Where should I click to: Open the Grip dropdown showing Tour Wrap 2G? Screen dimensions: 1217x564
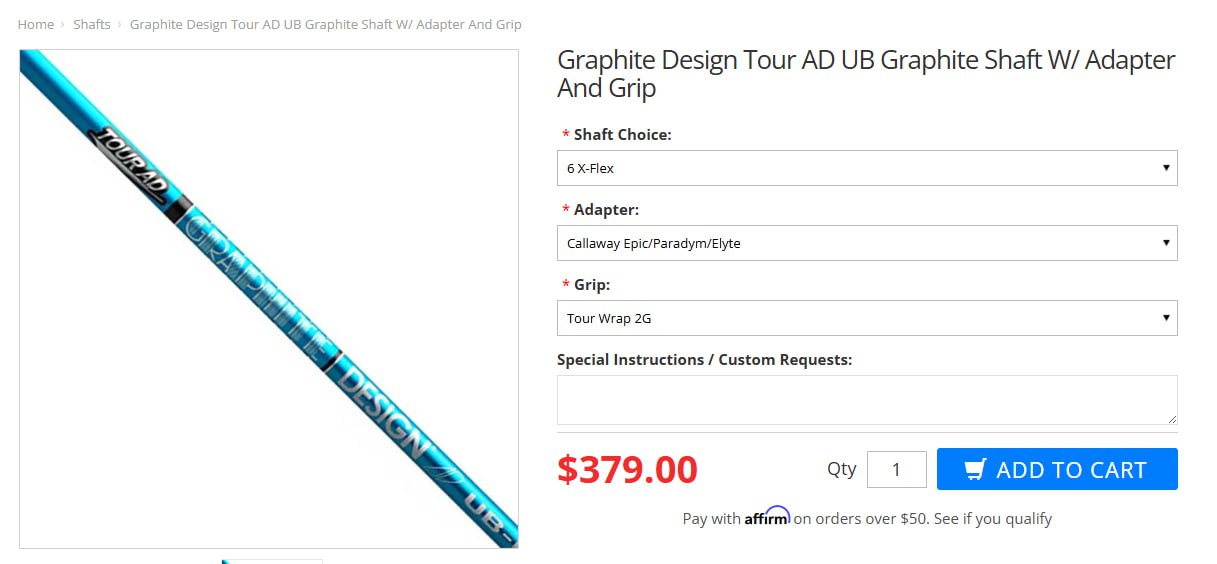(x=866, y=318)
